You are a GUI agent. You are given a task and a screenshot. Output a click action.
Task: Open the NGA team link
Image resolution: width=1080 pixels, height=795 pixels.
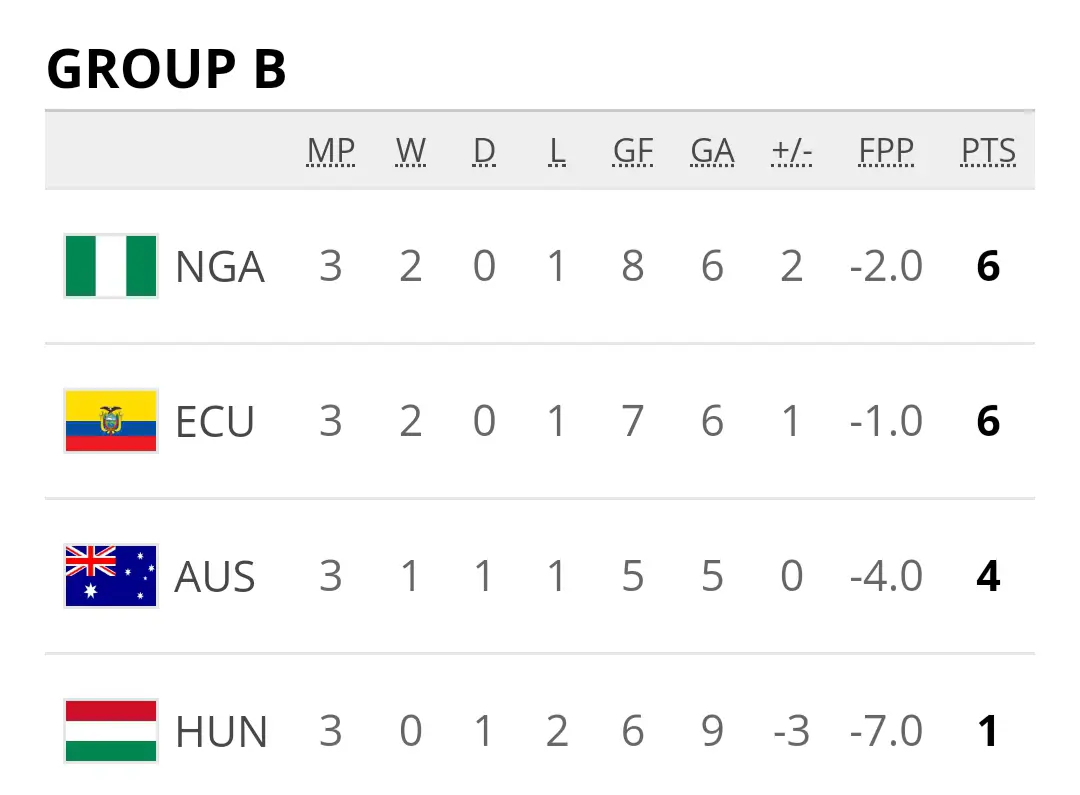pyautogui.click(x=220, y=267)
